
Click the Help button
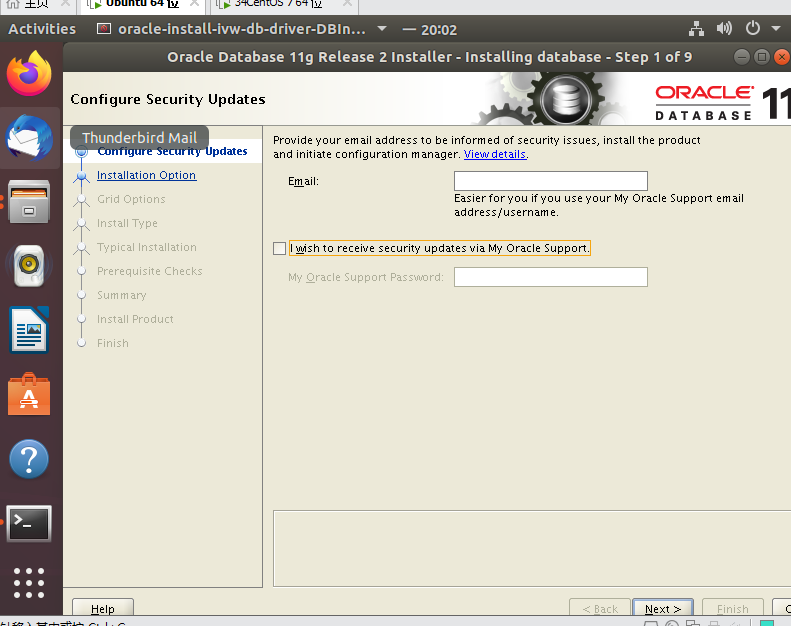pos(103,608)
